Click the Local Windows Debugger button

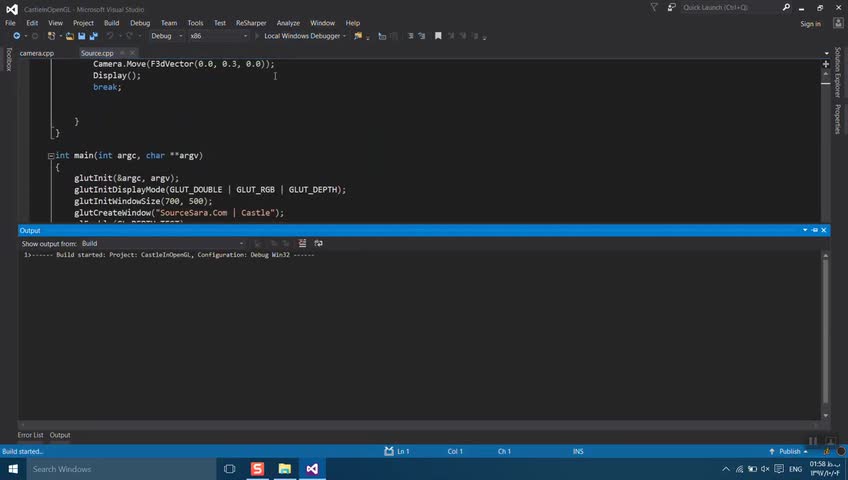coord(302,36)
